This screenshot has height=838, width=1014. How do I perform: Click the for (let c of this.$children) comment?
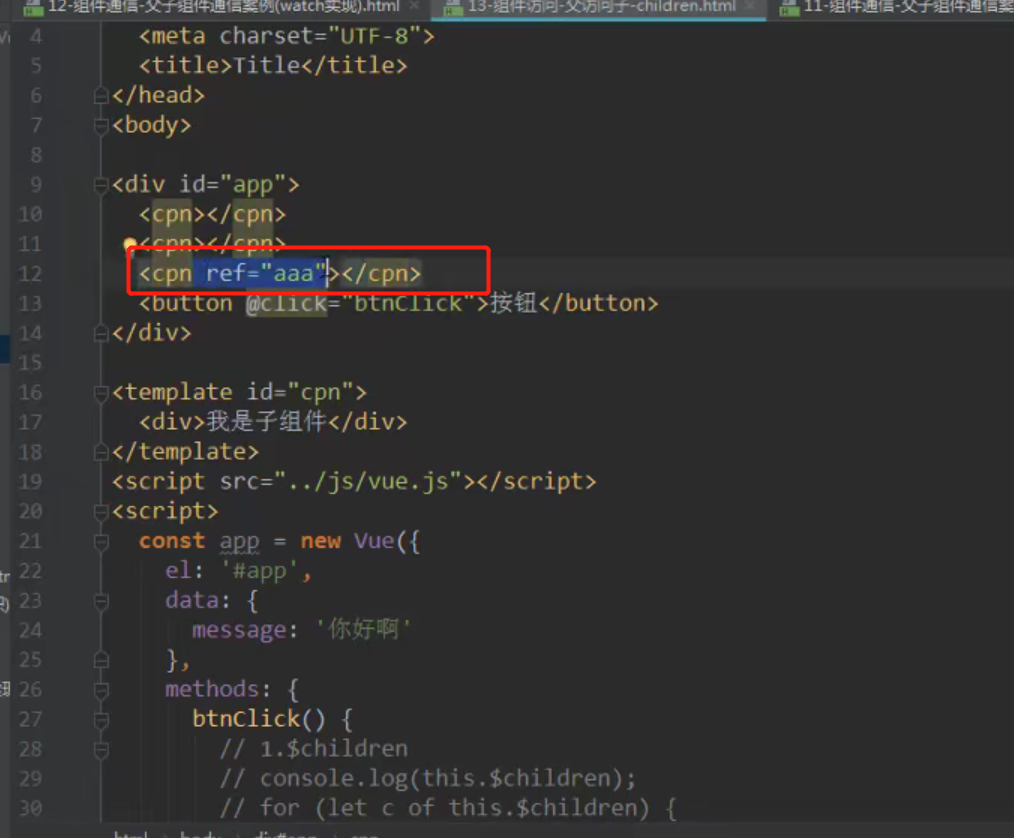pos(448,809)
